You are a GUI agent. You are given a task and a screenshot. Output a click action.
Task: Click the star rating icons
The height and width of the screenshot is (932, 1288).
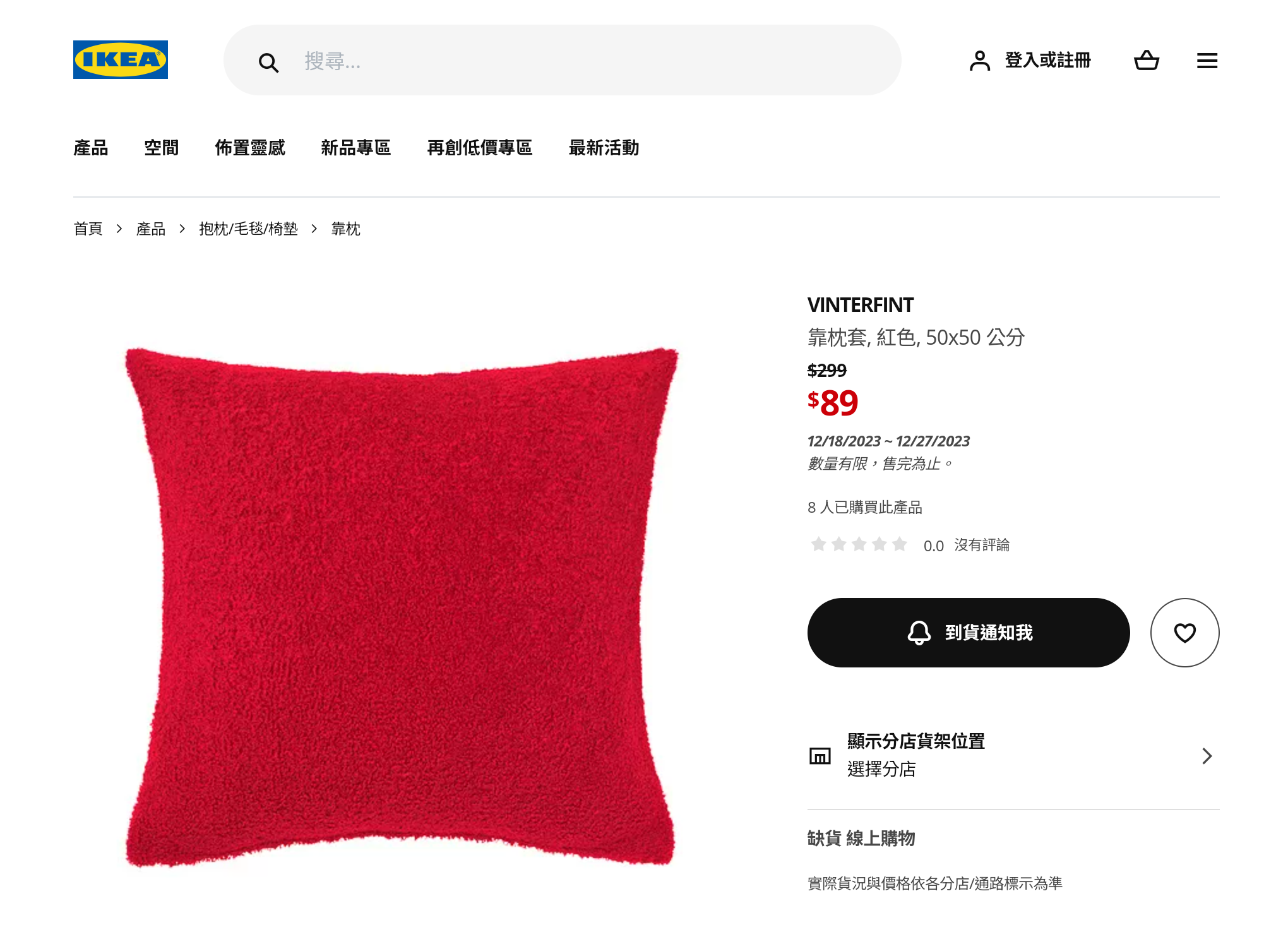pos(859,544)
